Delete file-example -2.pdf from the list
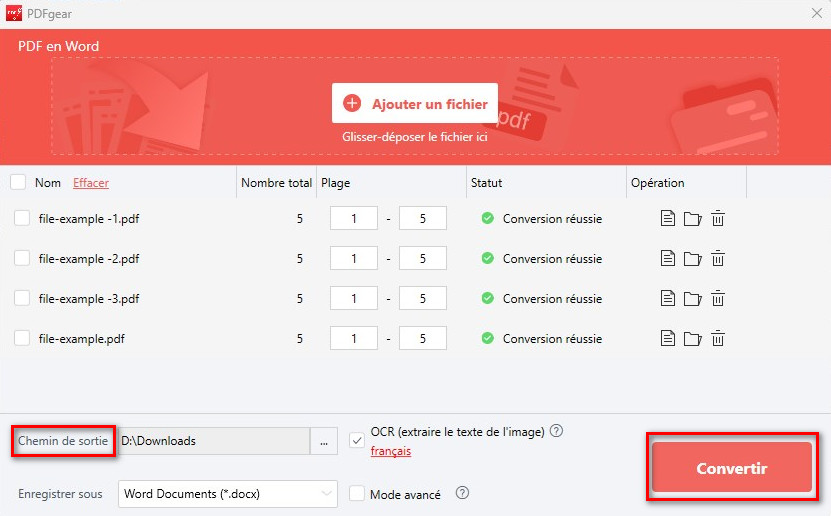Image resolution: width=831 pixels, height=516 pixels. 718,259
